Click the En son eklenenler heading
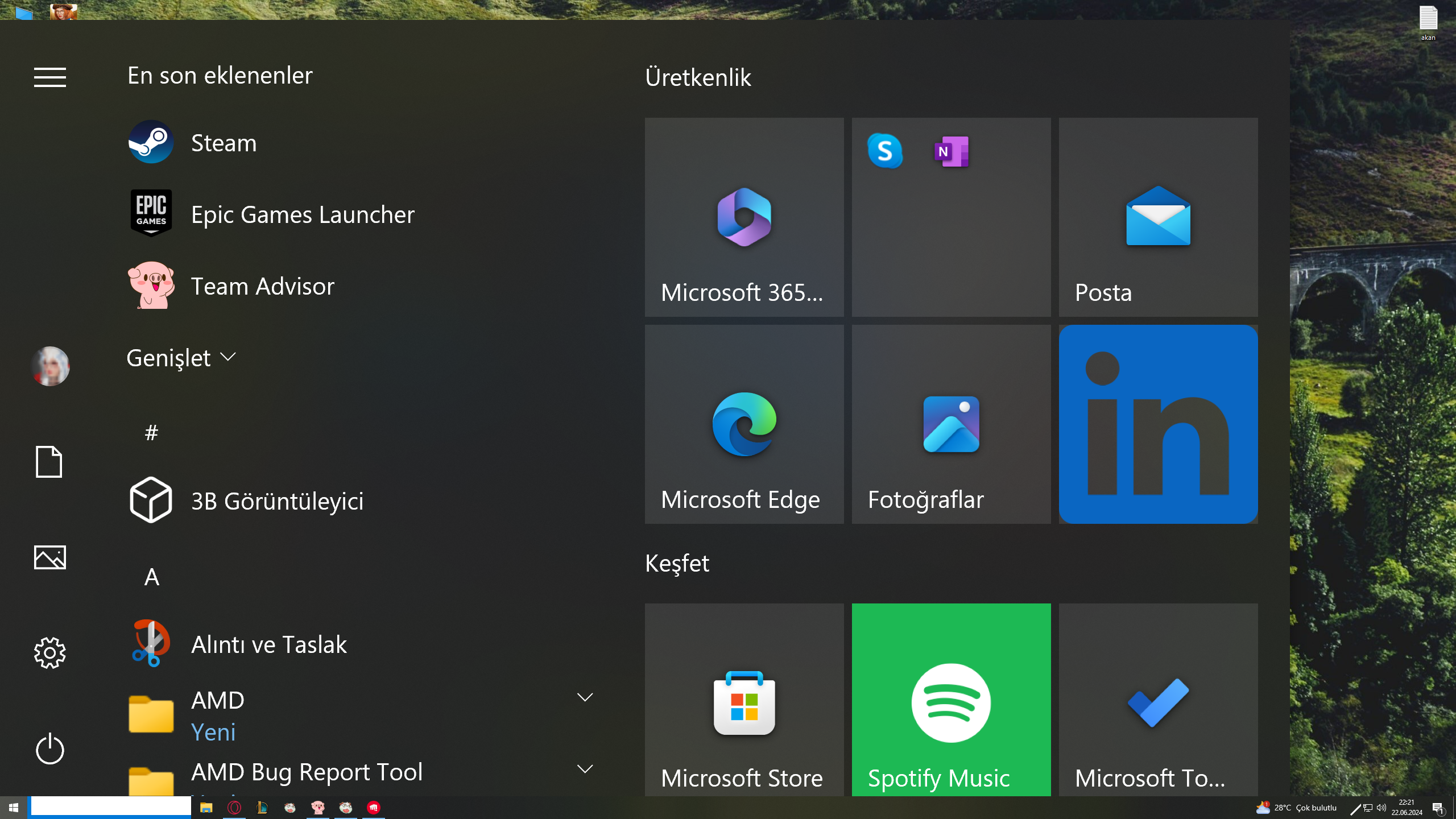The width and height of the screenshot is (1456, 819). tap(220, 75)
